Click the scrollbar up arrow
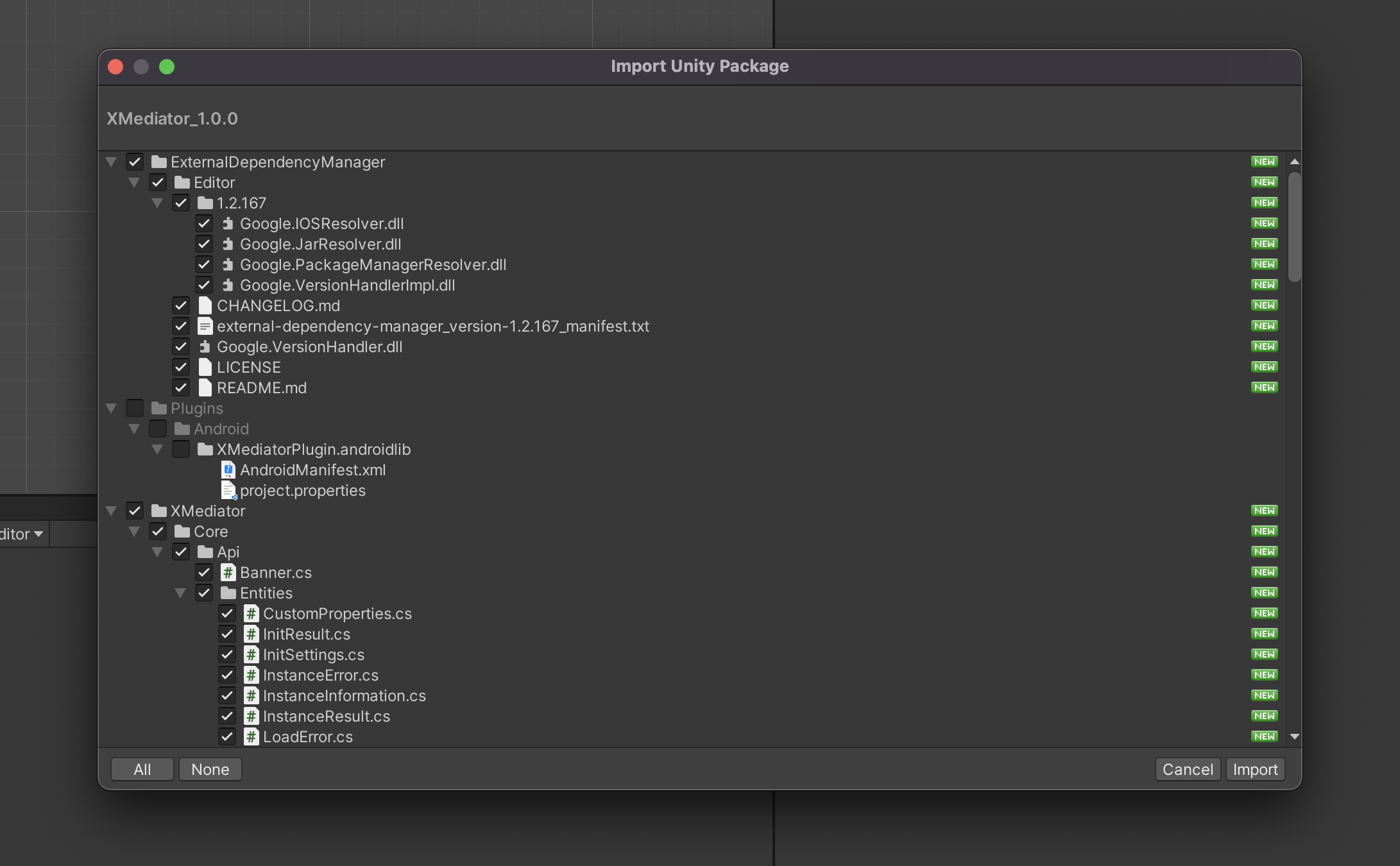Screen dimensions: 1400x866 coord(1295,162)
